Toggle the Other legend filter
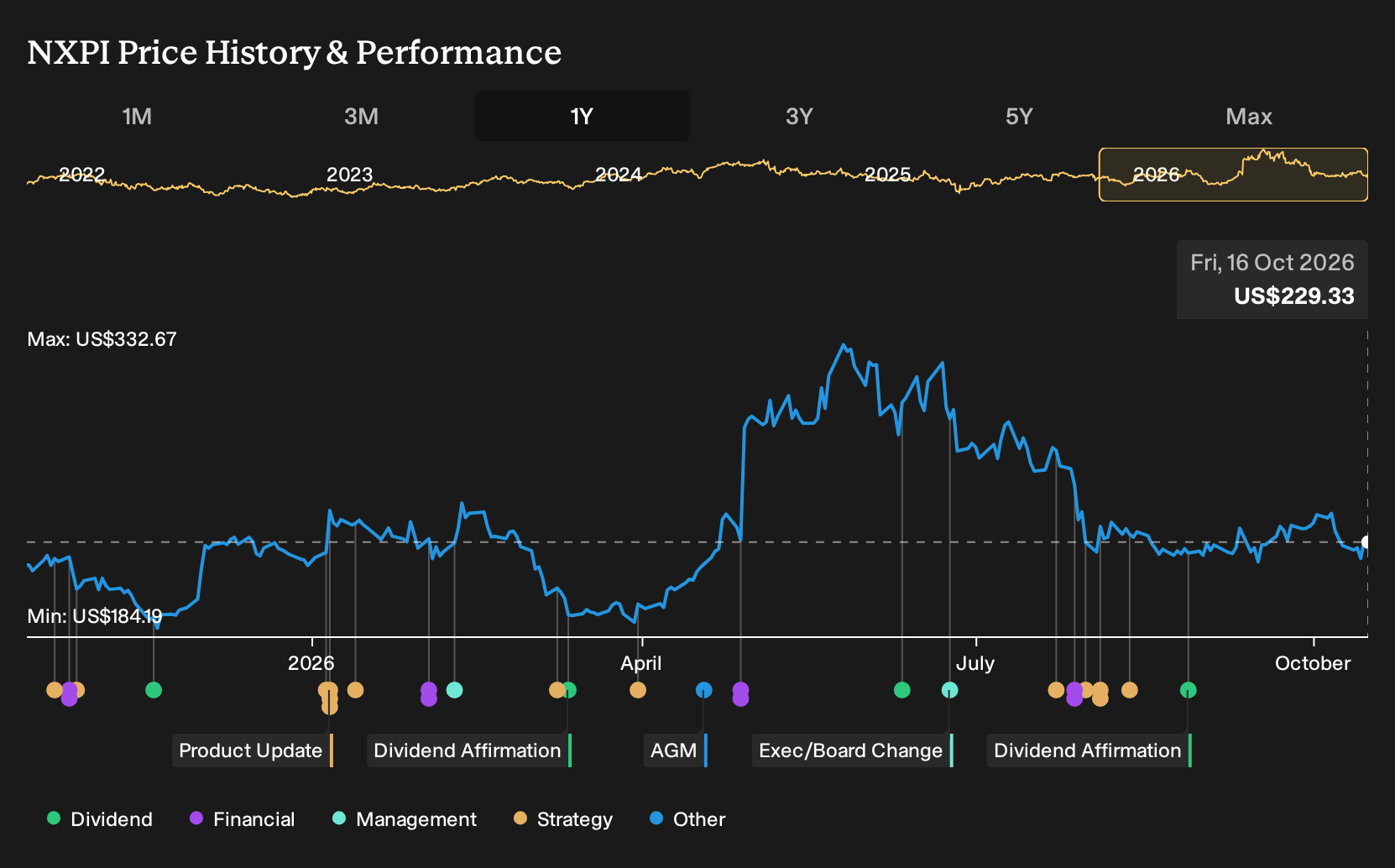 pyautogui.click(x=687, y=819)
